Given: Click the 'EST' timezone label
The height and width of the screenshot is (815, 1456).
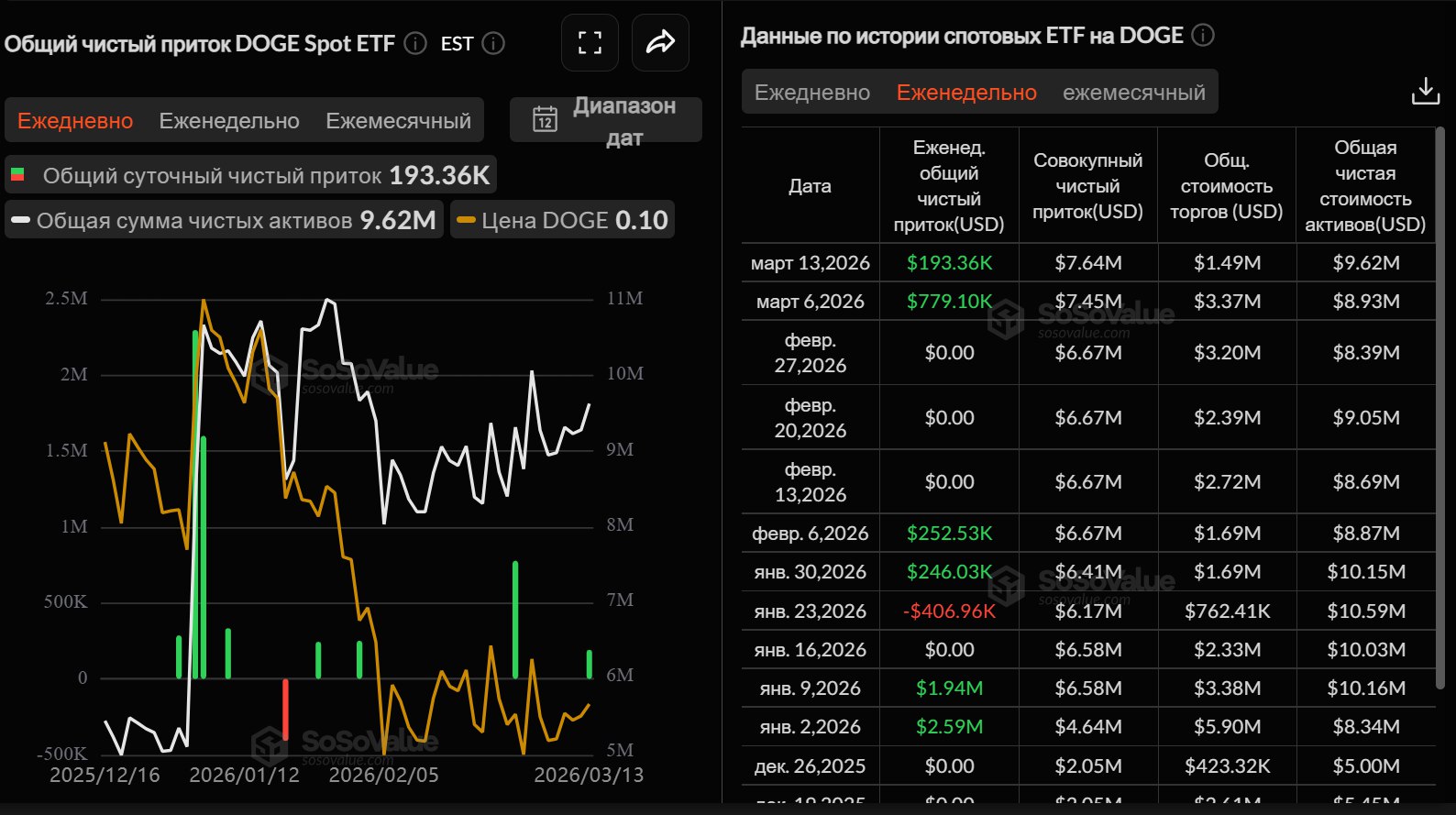Looking at the screenshot, I should tap(457, 43).
